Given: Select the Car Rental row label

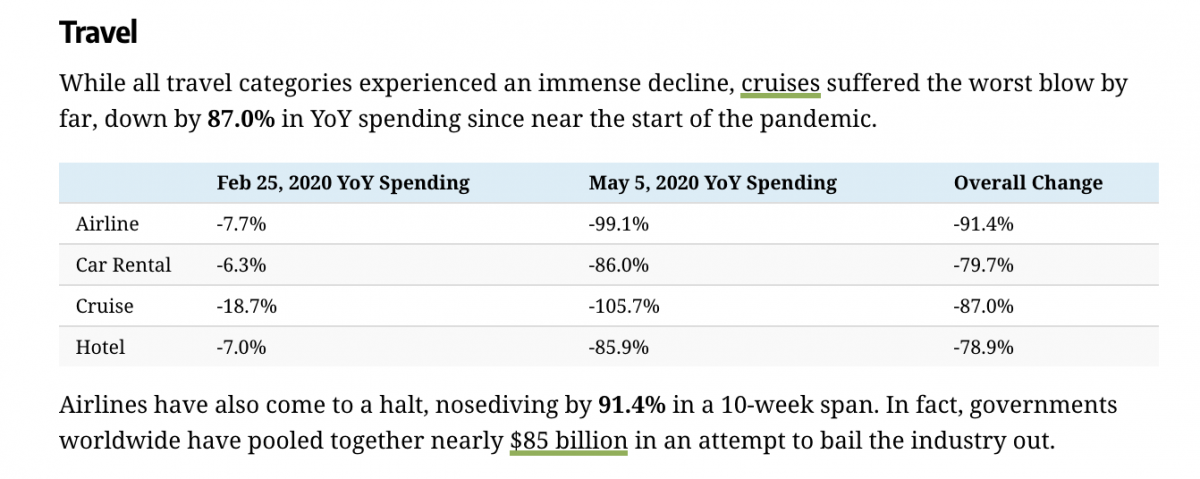Looking at the screenshot, I should [x=123, y=266].
